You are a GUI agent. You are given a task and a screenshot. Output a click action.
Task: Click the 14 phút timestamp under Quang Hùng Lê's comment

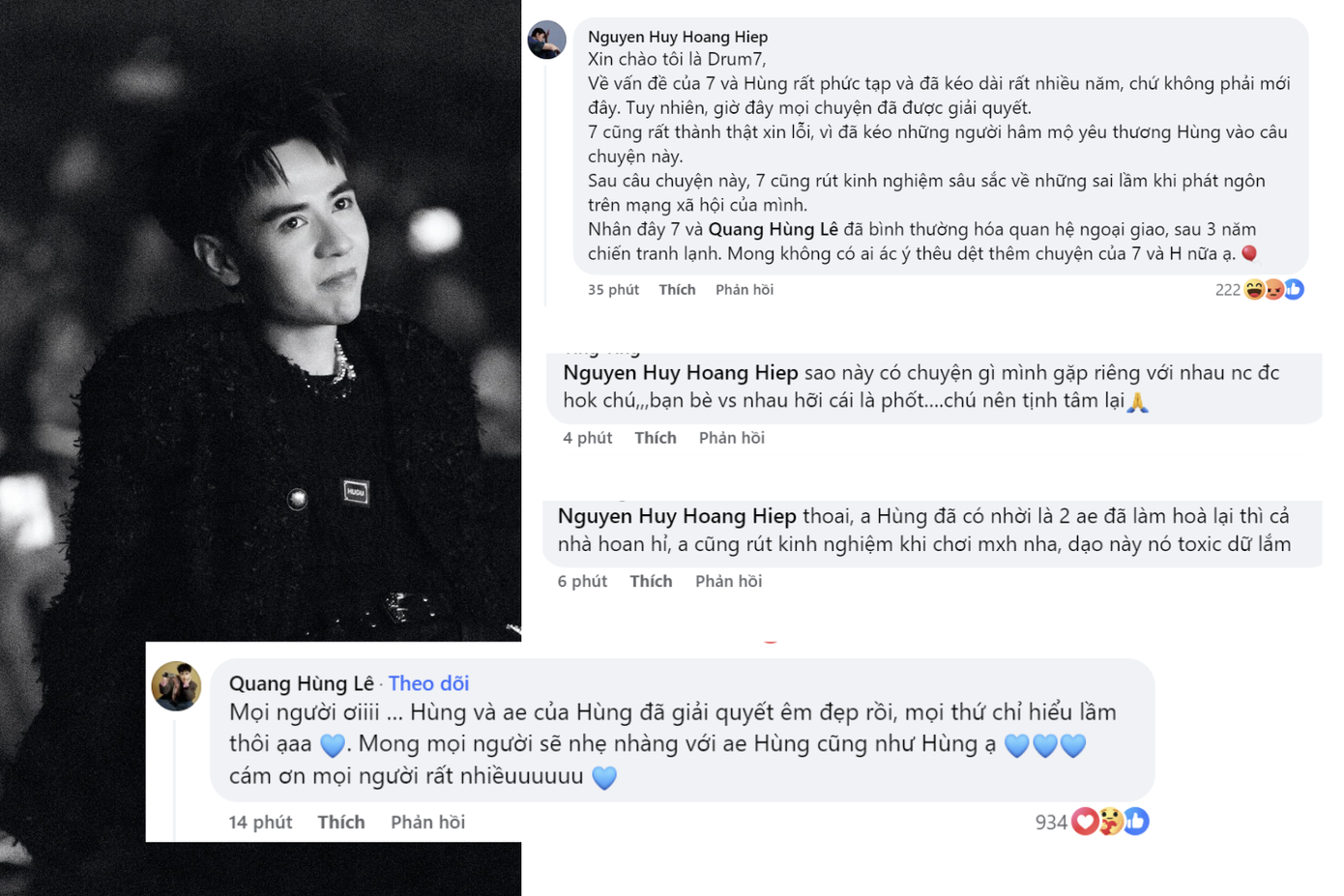(260, 822)
